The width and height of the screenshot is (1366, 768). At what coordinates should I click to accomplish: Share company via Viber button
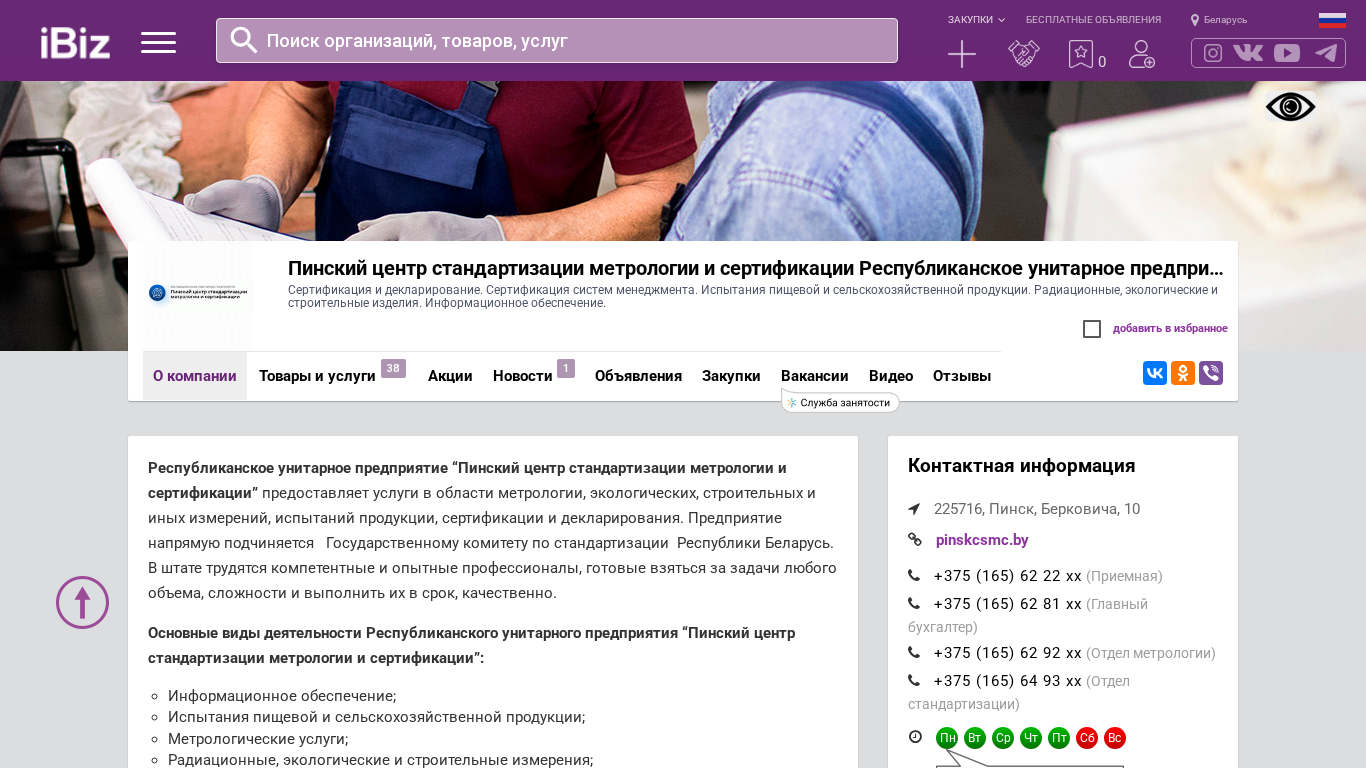1211,373
